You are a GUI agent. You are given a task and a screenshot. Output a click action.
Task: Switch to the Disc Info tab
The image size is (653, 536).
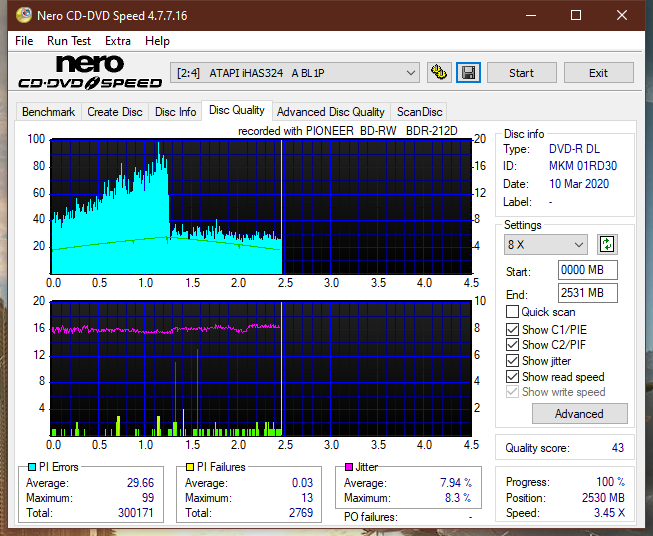[175, 112]
